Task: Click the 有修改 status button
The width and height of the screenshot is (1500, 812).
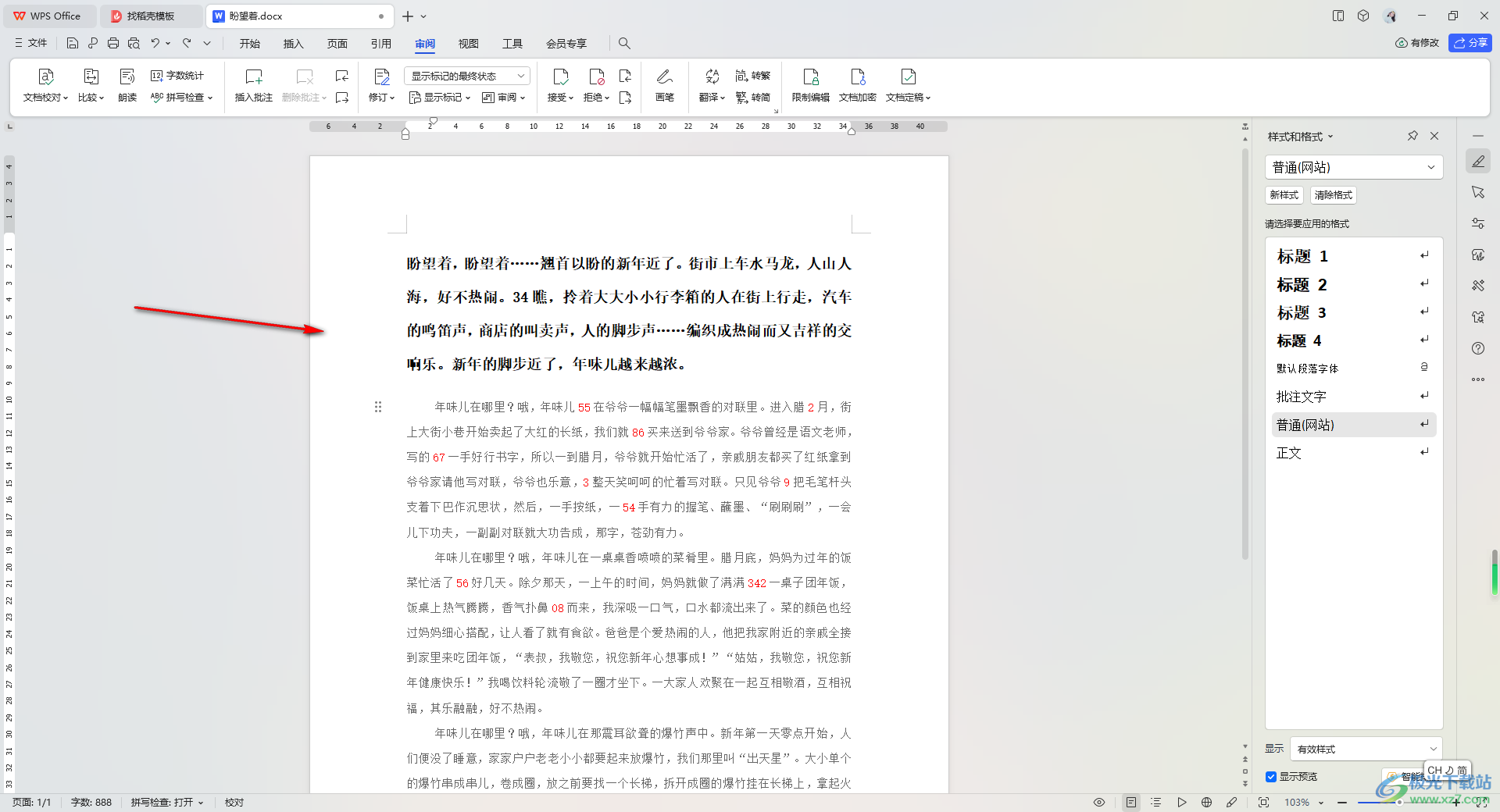Action: [1417, 43]
